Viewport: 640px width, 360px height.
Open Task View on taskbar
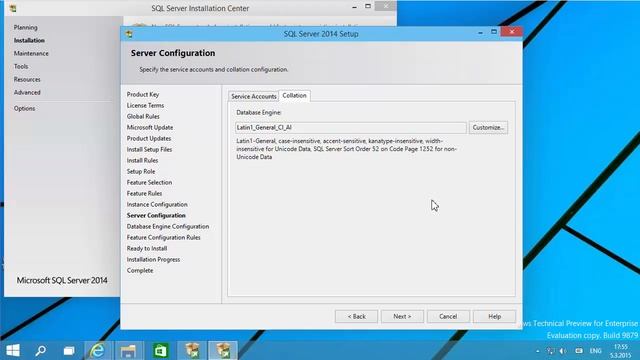69,351
